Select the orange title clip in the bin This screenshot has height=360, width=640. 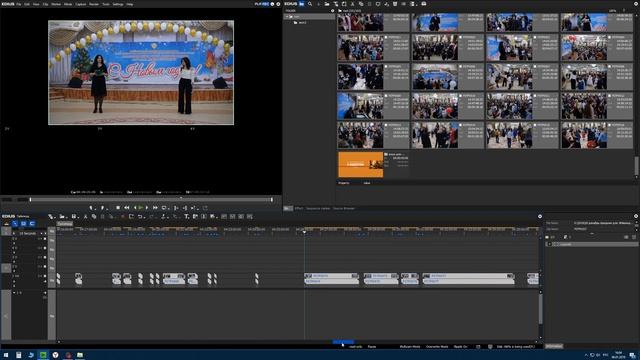[x=360, y=164]
